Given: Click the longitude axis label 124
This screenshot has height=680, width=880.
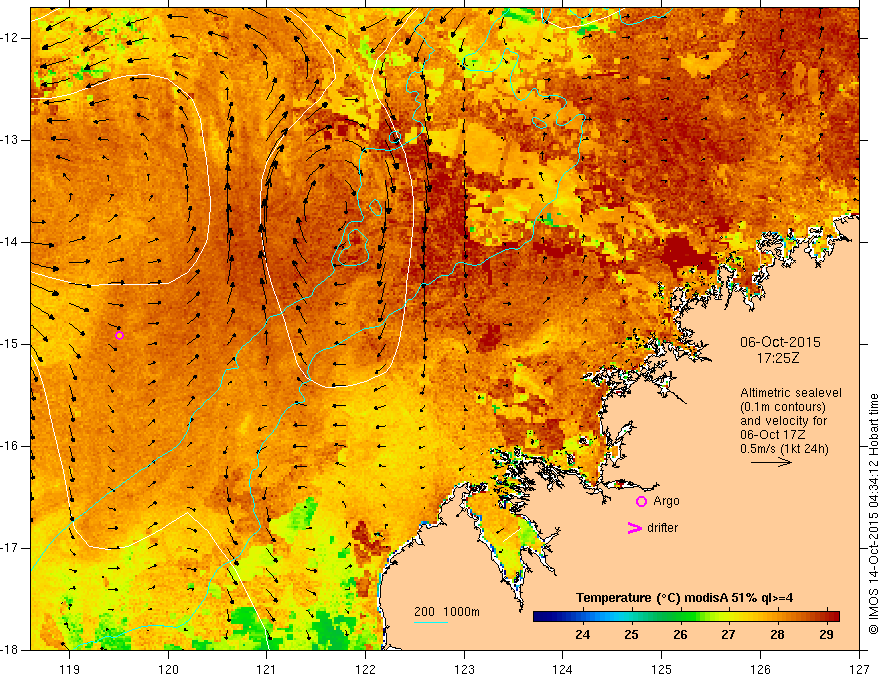Looking at the screenshot, I should (563, 669).
